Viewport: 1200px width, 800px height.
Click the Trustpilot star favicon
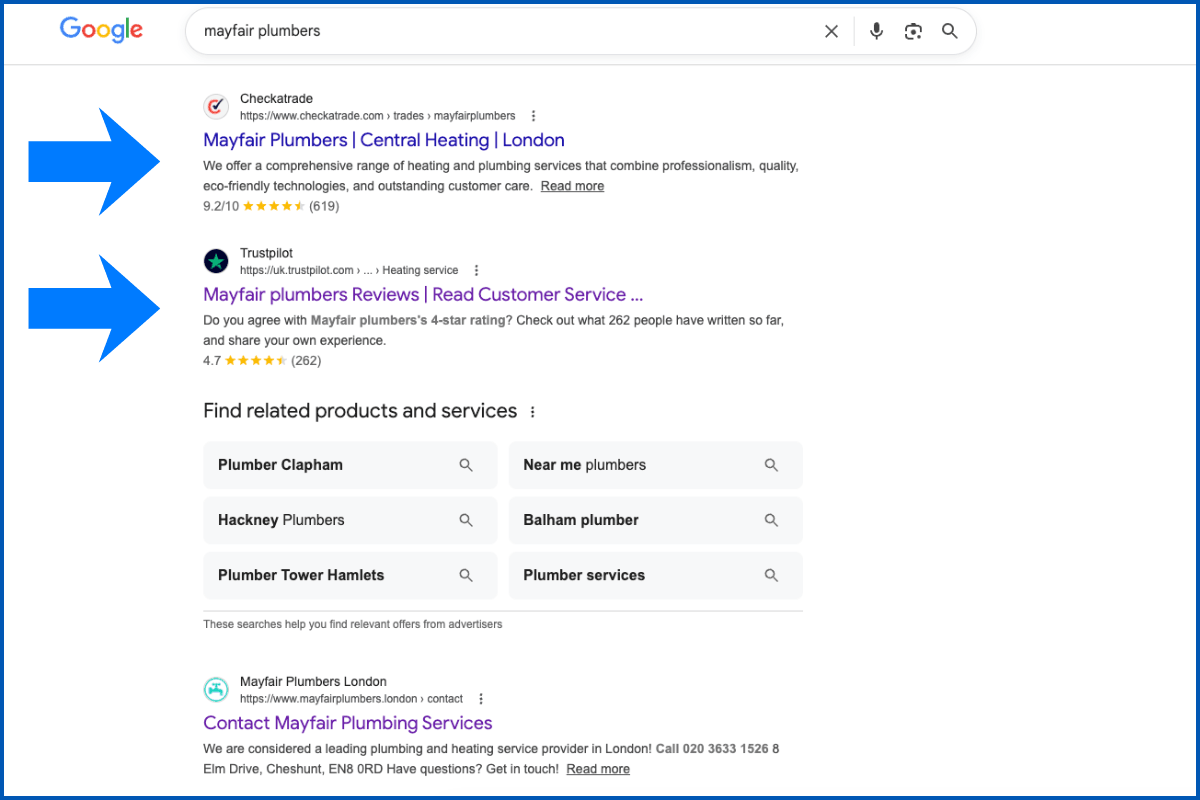pos(216,261)
